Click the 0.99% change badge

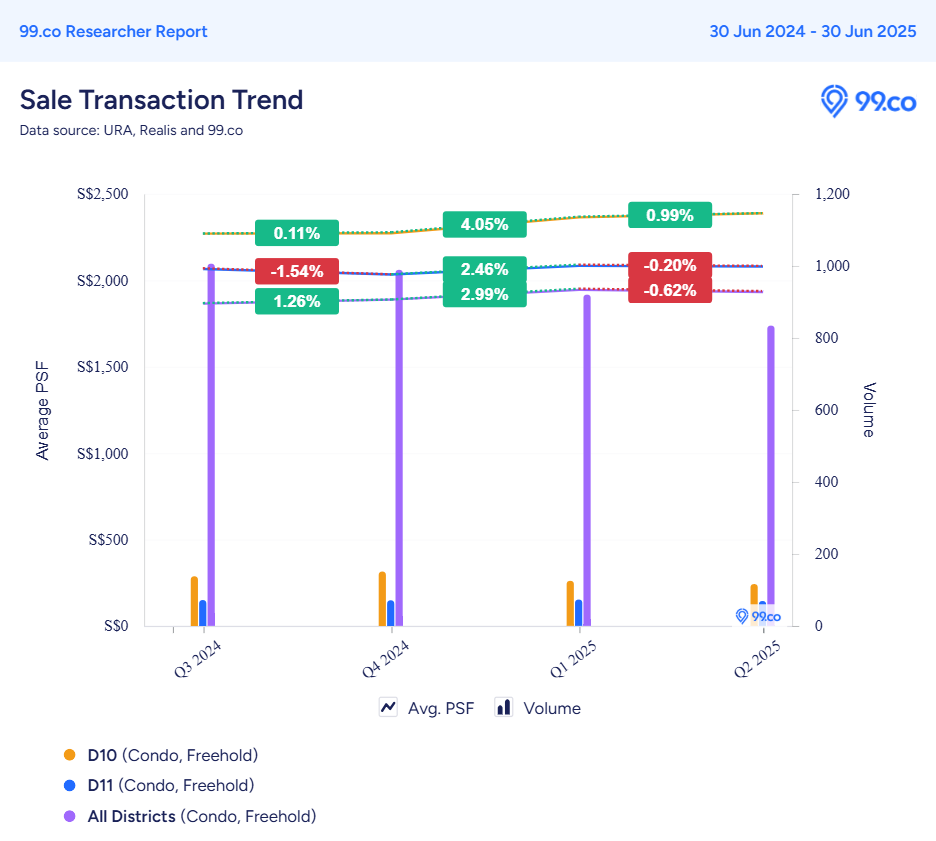click(670, 215)
